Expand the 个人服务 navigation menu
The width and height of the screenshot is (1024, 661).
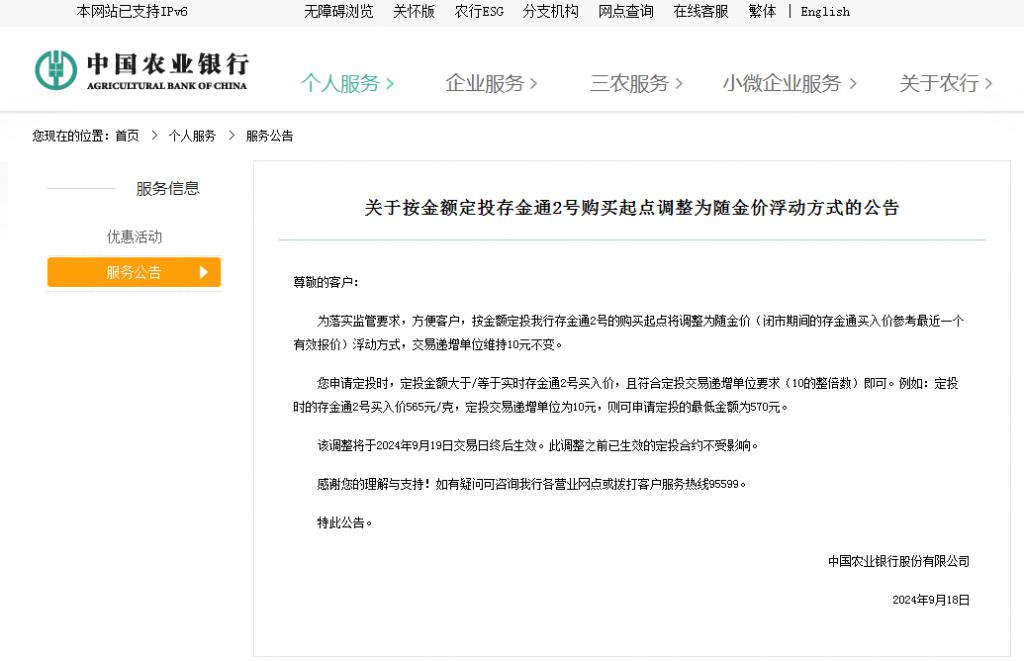click(347, 84)
